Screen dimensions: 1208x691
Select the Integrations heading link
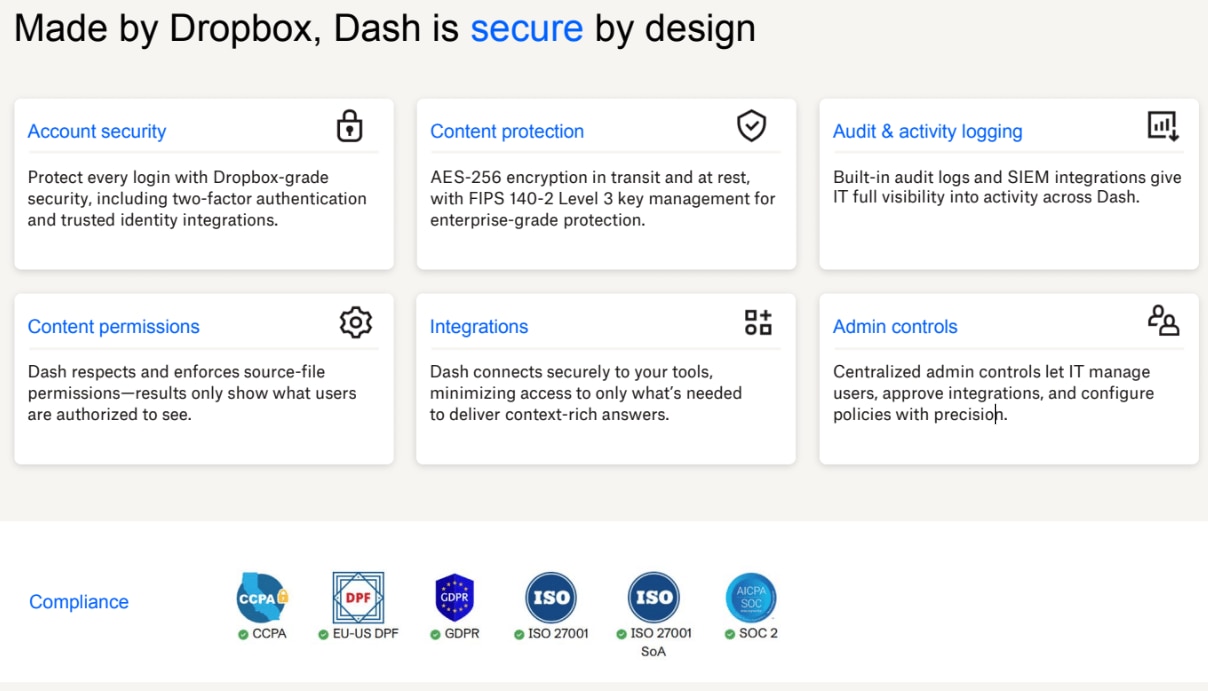(479, 326)
